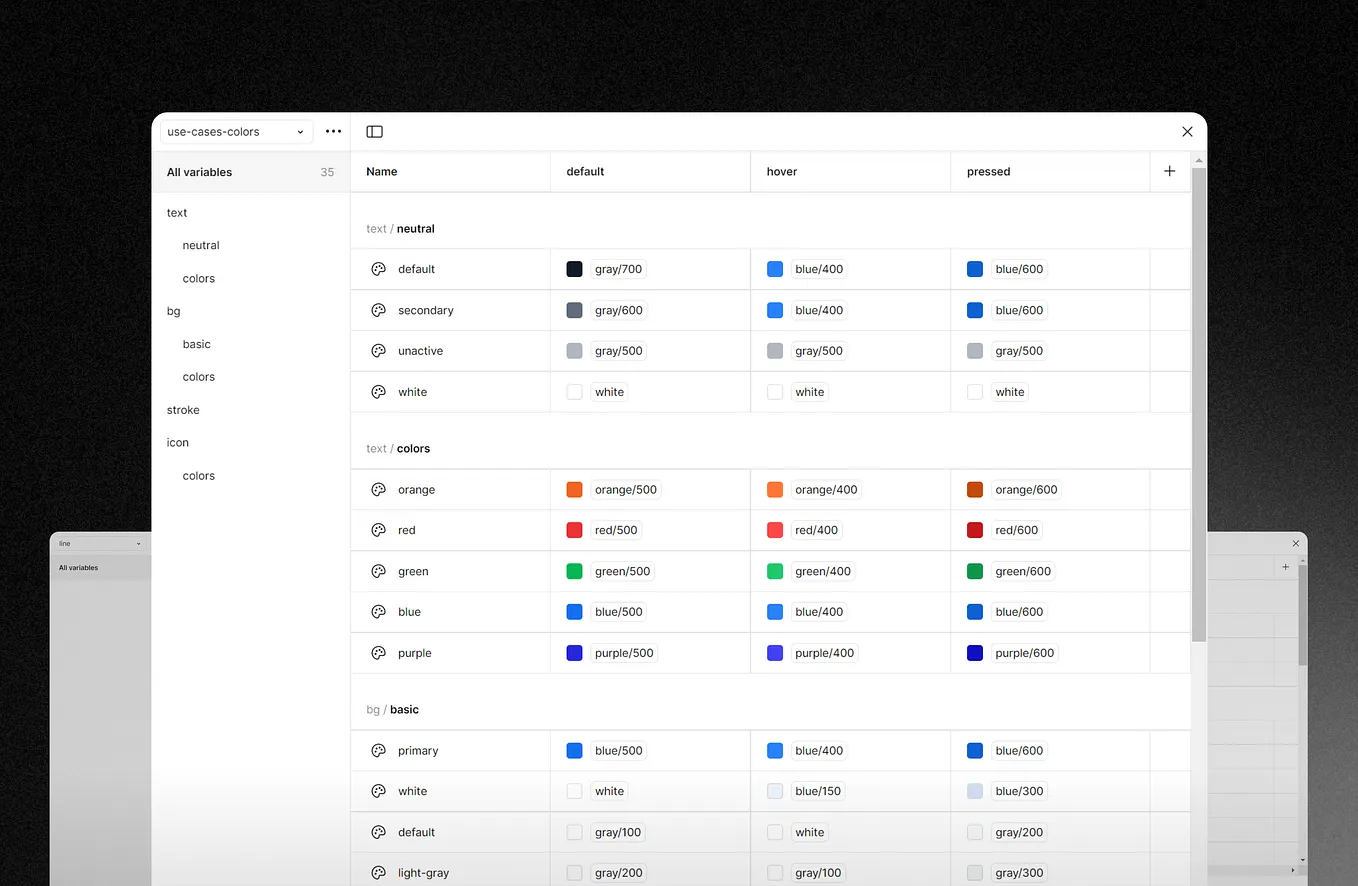Click the color variable icon beside "red"
This screenshot has height=886, width=1358.
point(378,530)
